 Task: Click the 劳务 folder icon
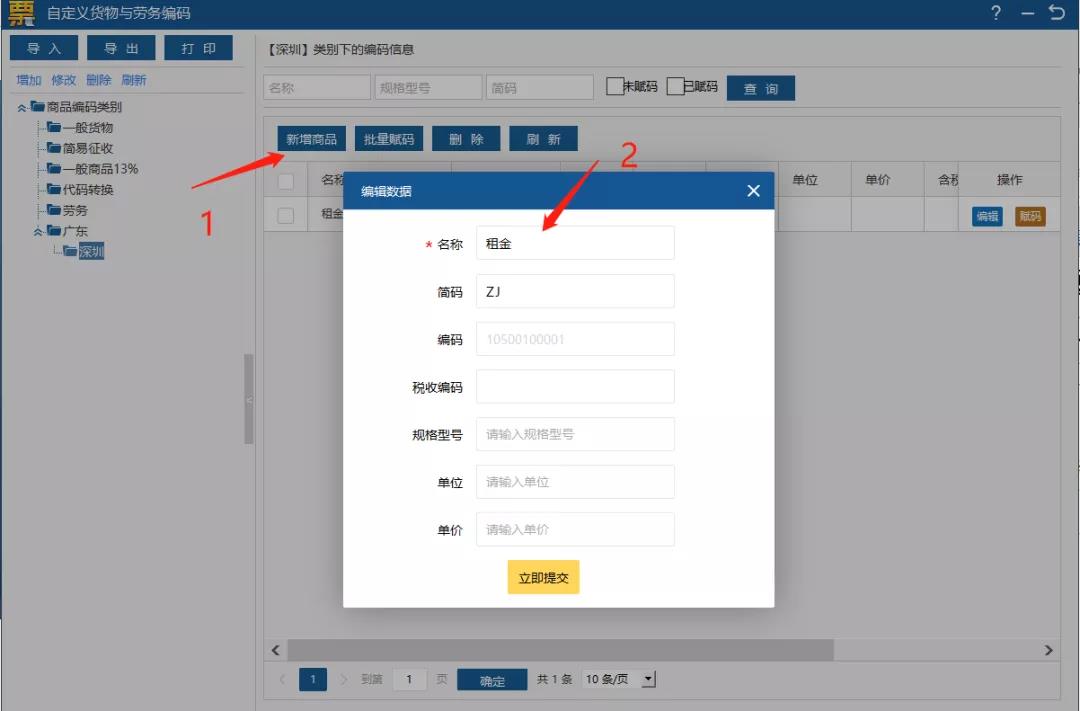click(54, 209)
